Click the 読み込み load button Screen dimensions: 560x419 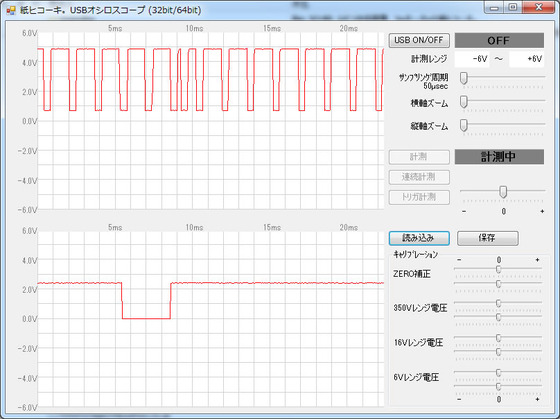pos(419,238)
